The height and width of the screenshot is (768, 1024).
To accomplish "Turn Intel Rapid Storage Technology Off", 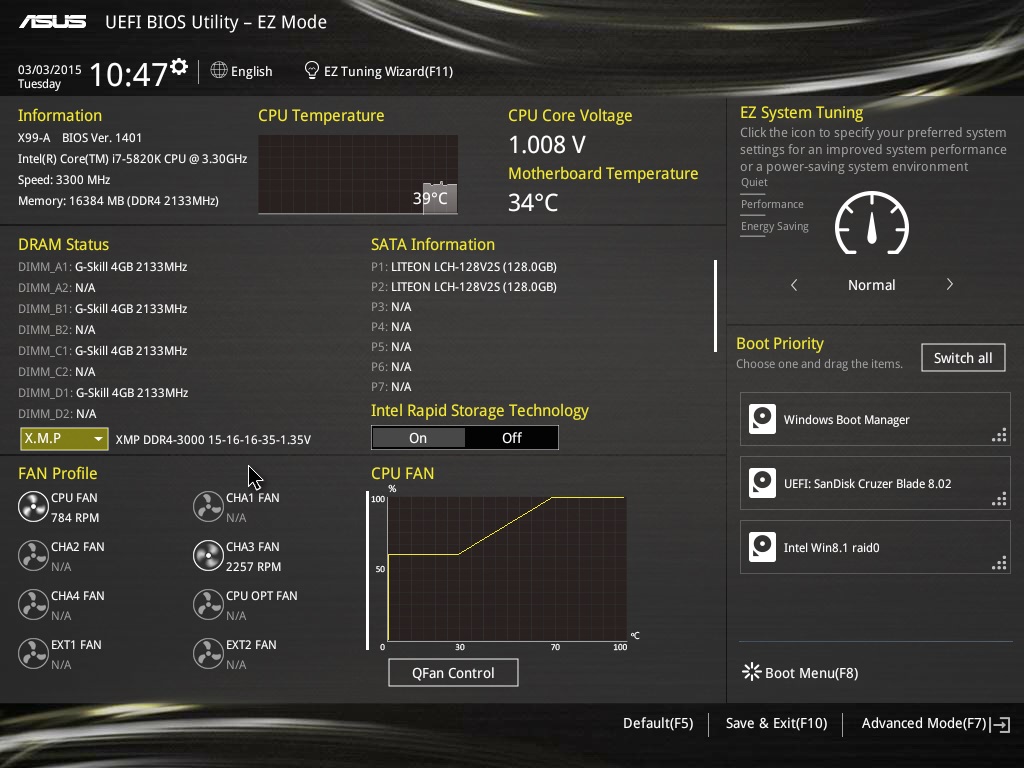I will (x=512, y=438).
